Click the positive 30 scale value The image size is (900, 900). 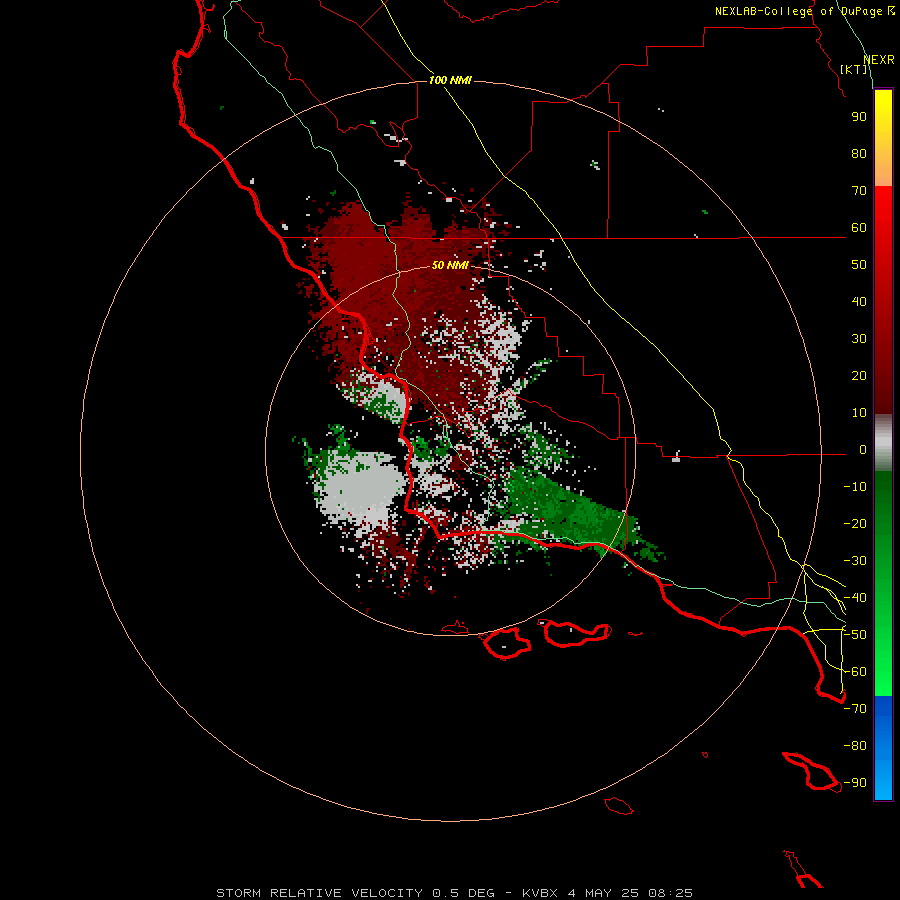(859, 339)
